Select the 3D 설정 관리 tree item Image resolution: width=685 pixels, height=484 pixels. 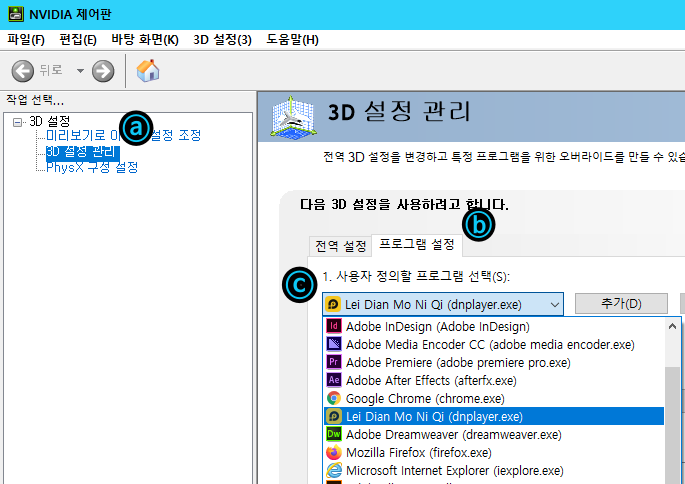(x=83, y=152)
